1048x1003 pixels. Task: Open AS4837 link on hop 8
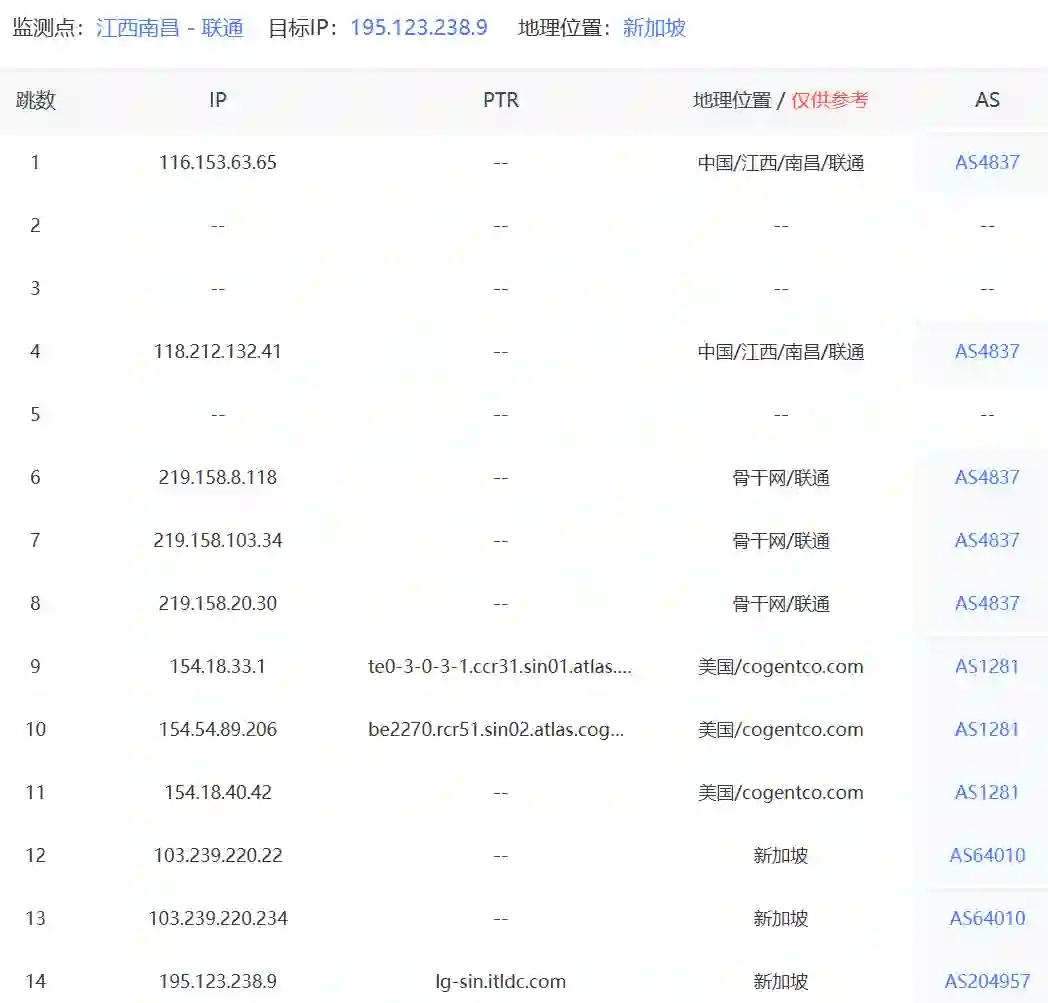pos(987,603)
